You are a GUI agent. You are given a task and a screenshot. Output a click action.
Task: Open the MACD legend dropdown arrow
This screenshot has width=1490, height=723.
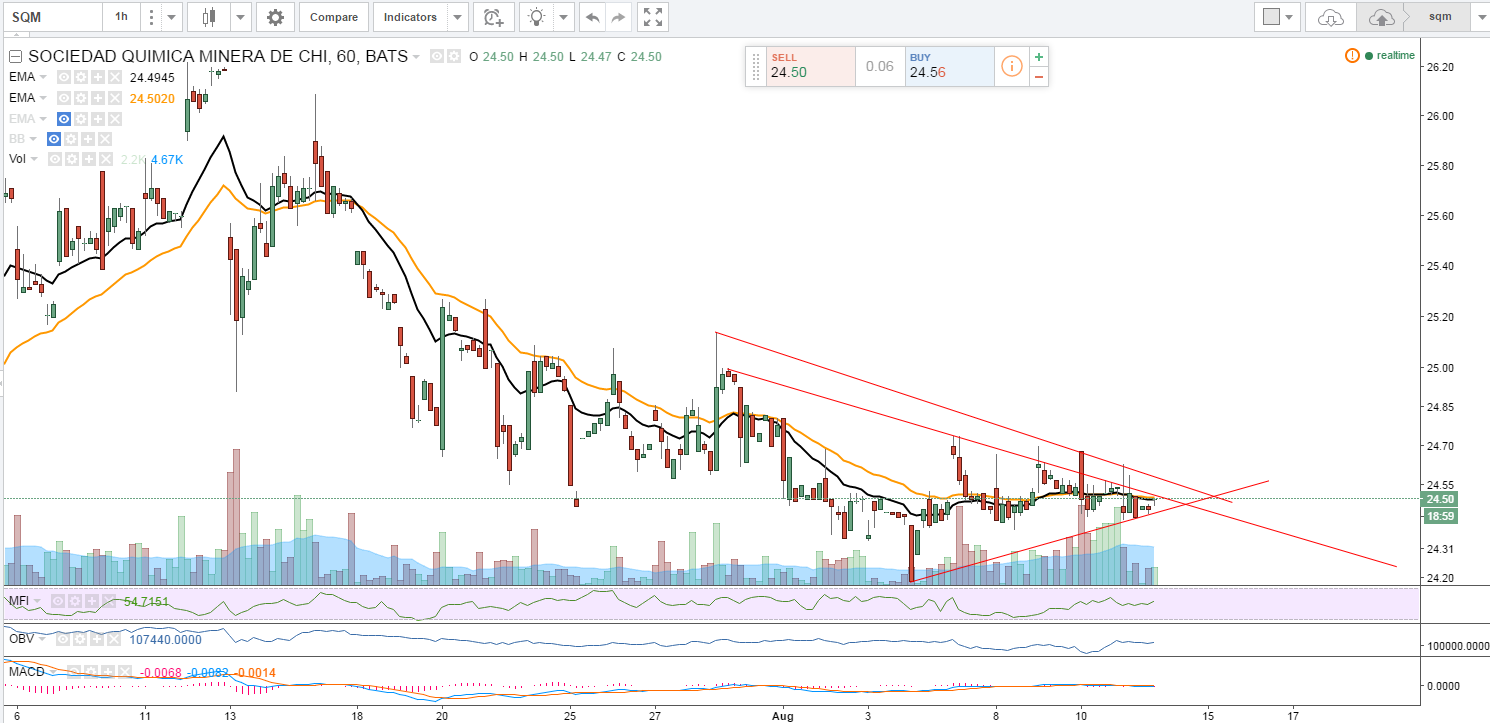click(x=55, y=672)
